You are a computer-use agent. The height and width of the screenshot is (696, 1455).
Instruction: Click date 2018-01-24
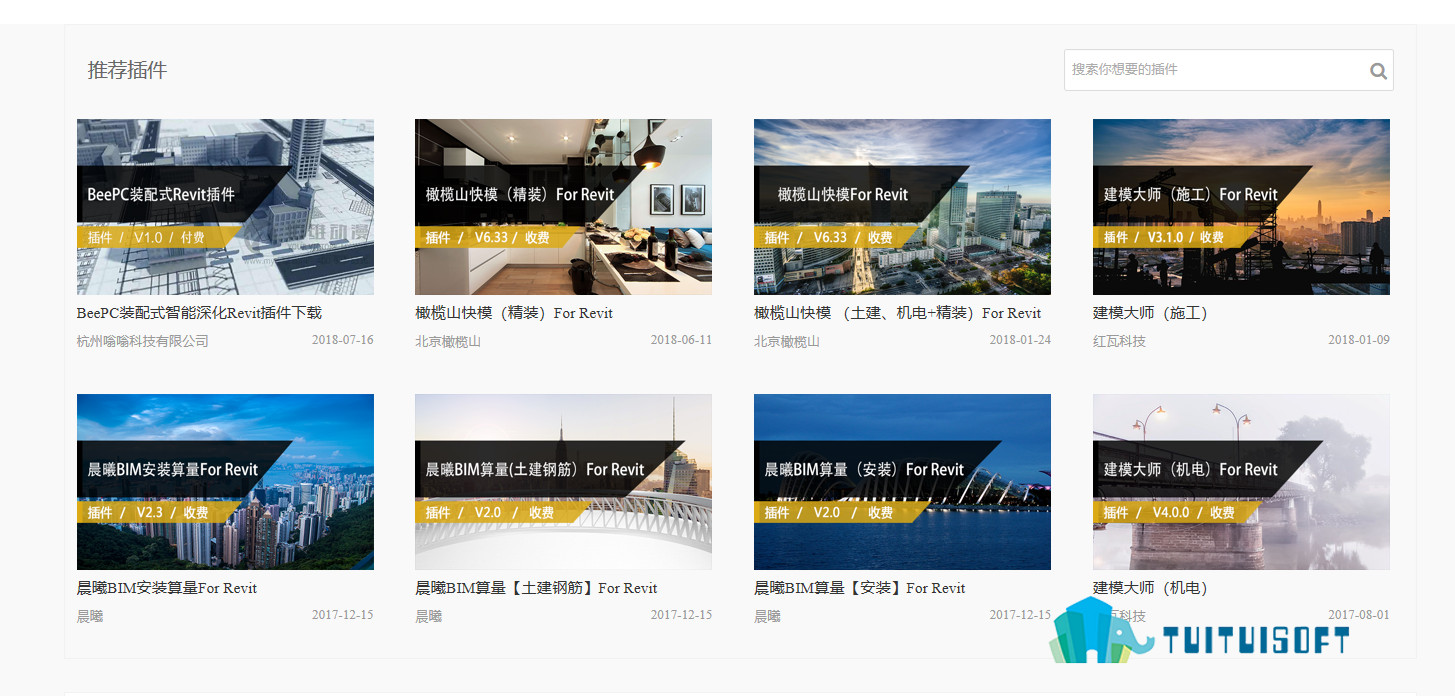pyautogui.click(x=1020, y=340)
